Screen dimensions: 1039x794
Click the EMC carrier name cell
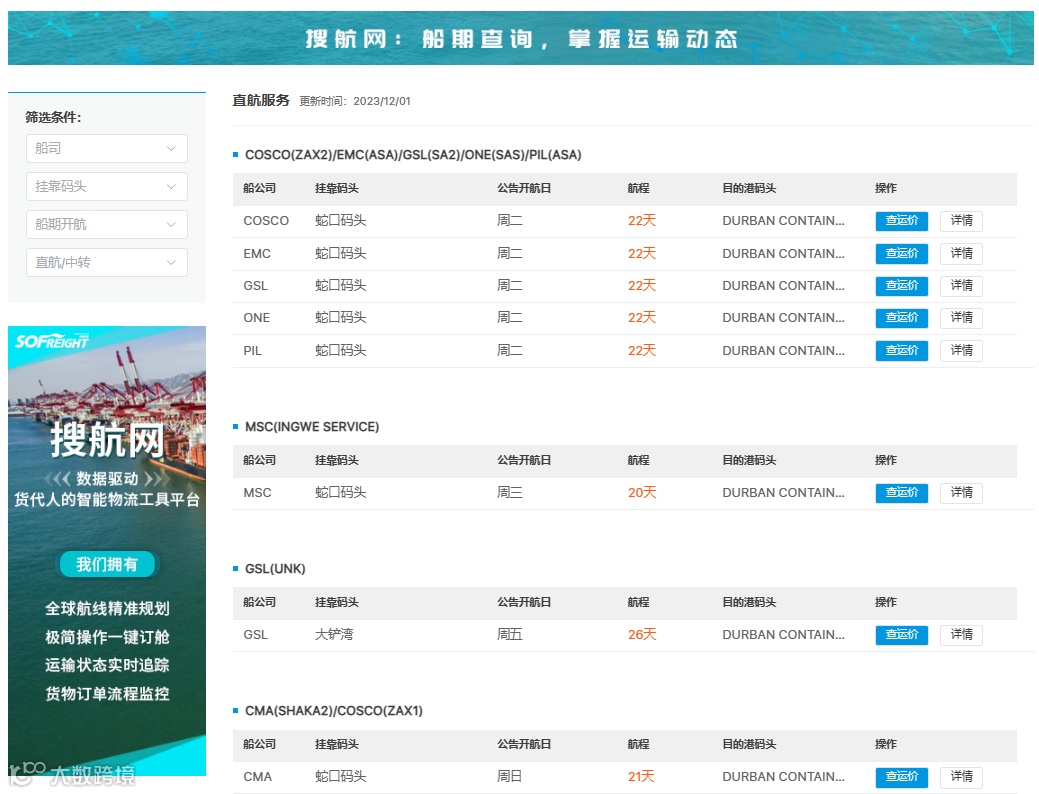(x=256, y=253)
